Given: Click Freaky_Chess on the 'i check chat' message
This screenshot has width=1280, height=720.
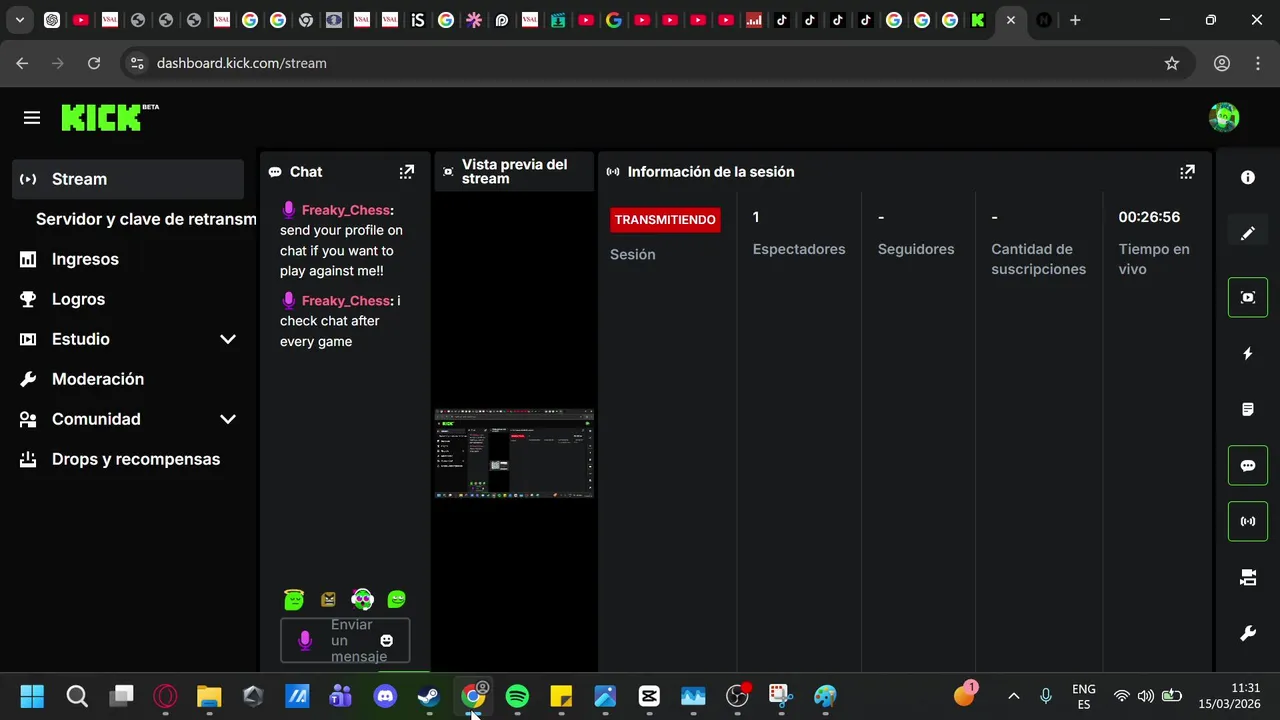Looking at the screenshot, I should (345, 301).
